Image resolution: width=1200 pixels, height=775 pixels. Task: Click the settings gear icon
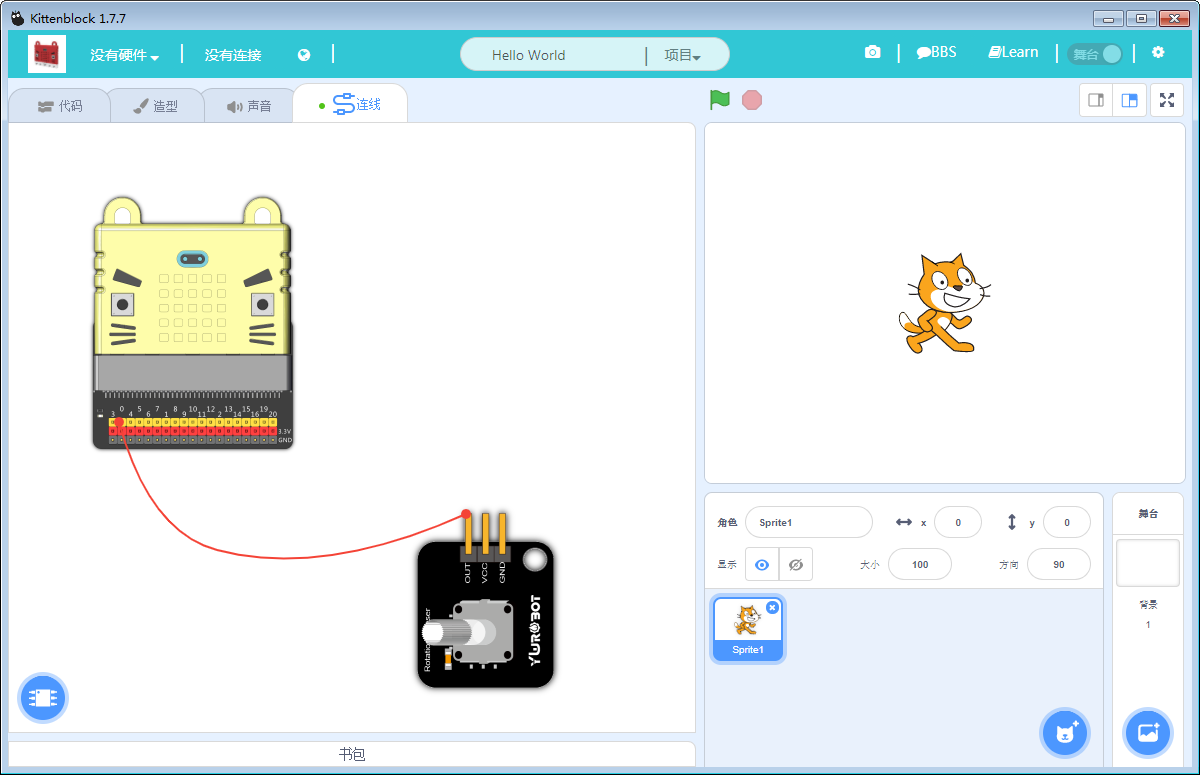tap(1158, 53)
